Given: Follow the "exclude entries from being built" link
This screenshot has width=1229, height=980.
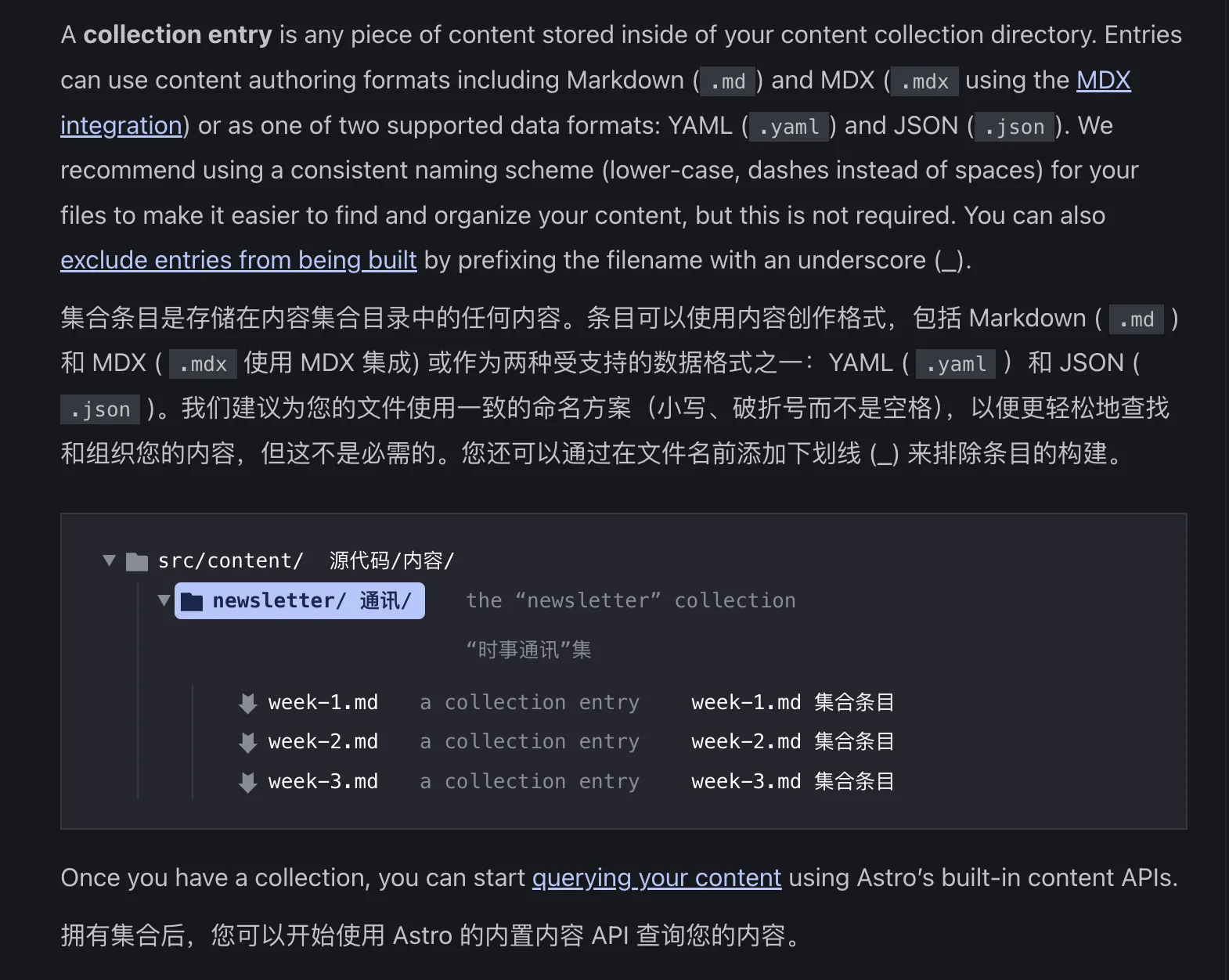Looking at the screenshot, I should 238,260.
